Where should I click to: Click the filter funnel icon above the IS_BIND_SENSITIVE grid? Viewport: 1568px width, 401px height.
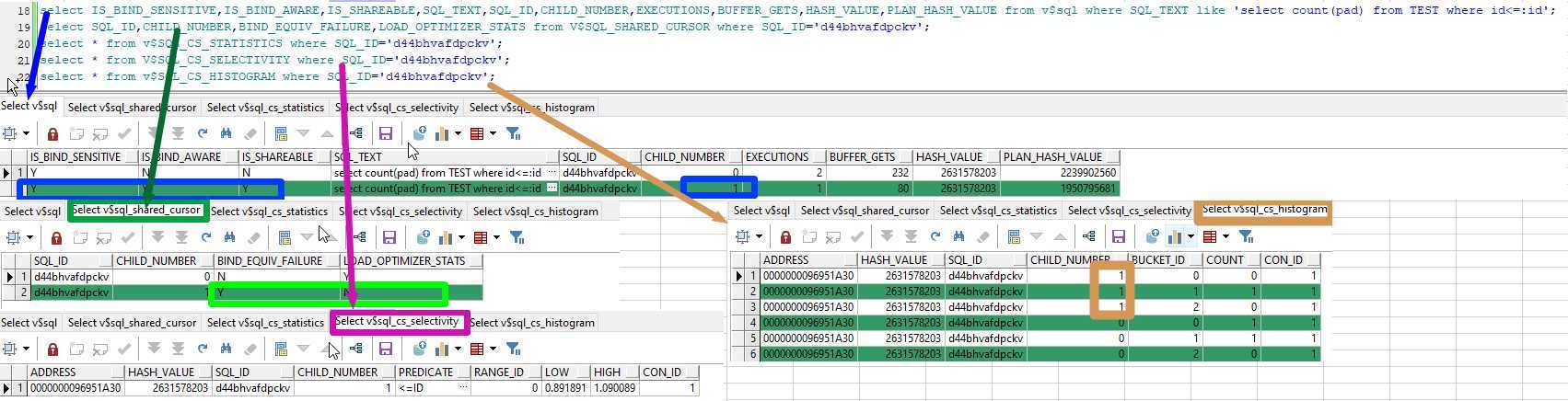pyautogui.click(x=514, y=133)
